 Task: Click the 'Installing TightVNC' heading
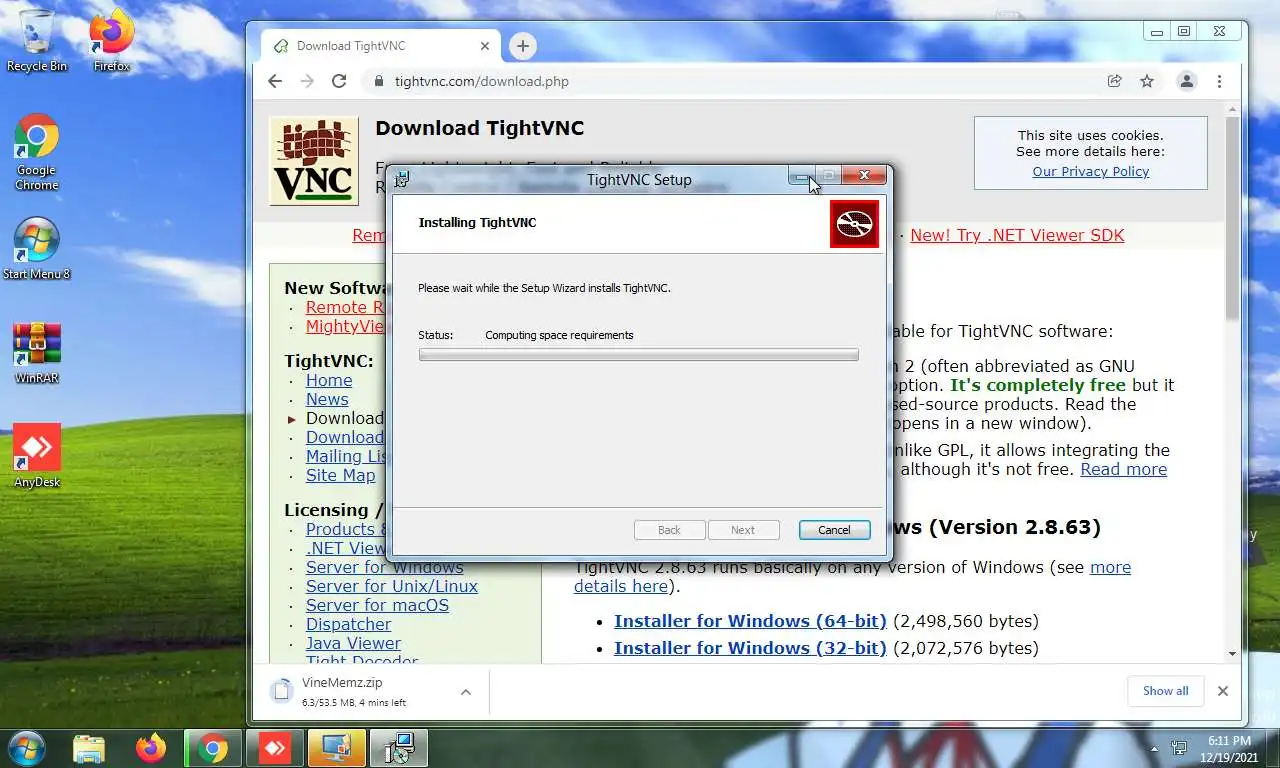pyautogui.click(x=477, y=222)
